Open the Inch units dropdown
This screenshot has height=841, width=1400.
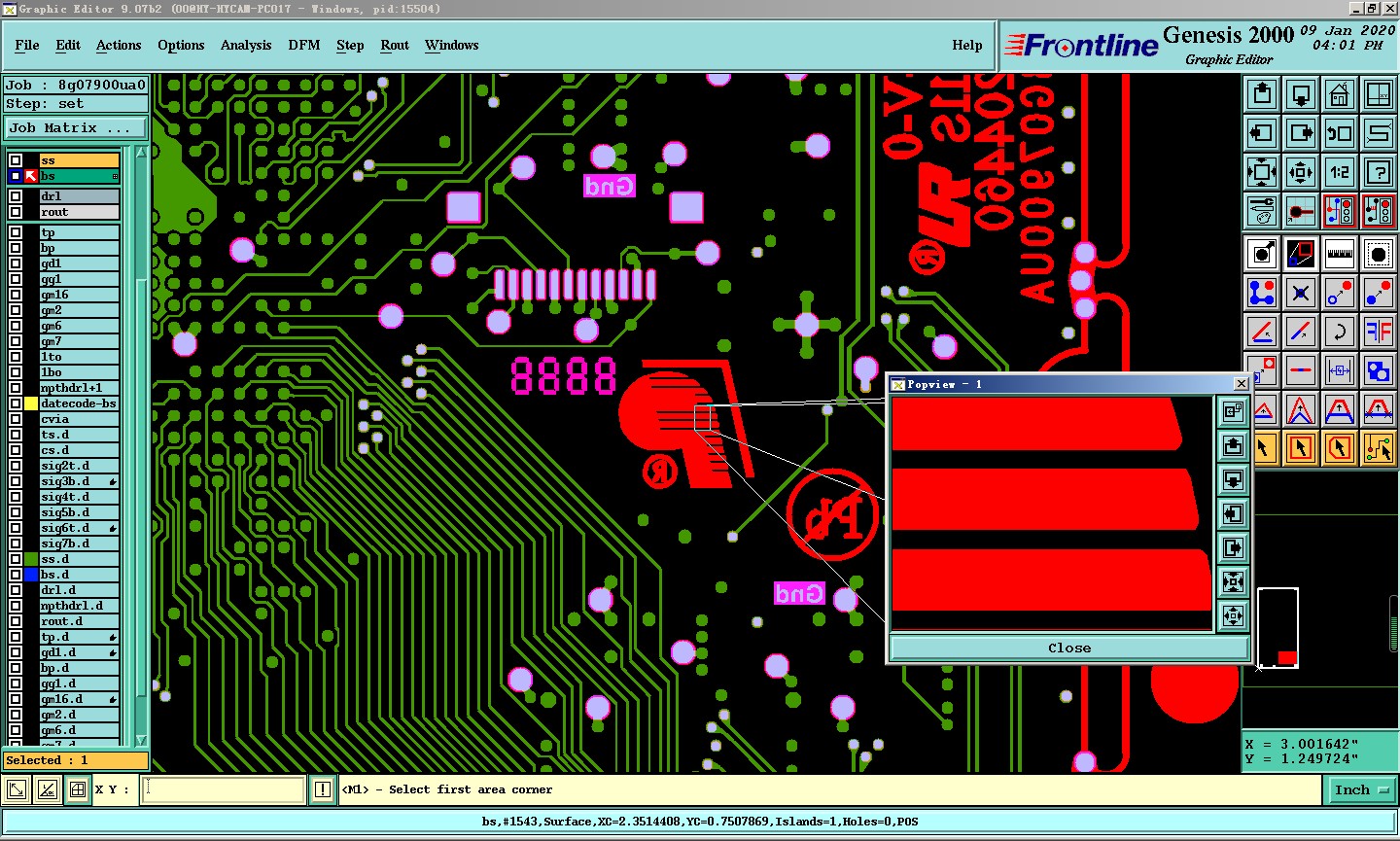[x=1360, y=790]
